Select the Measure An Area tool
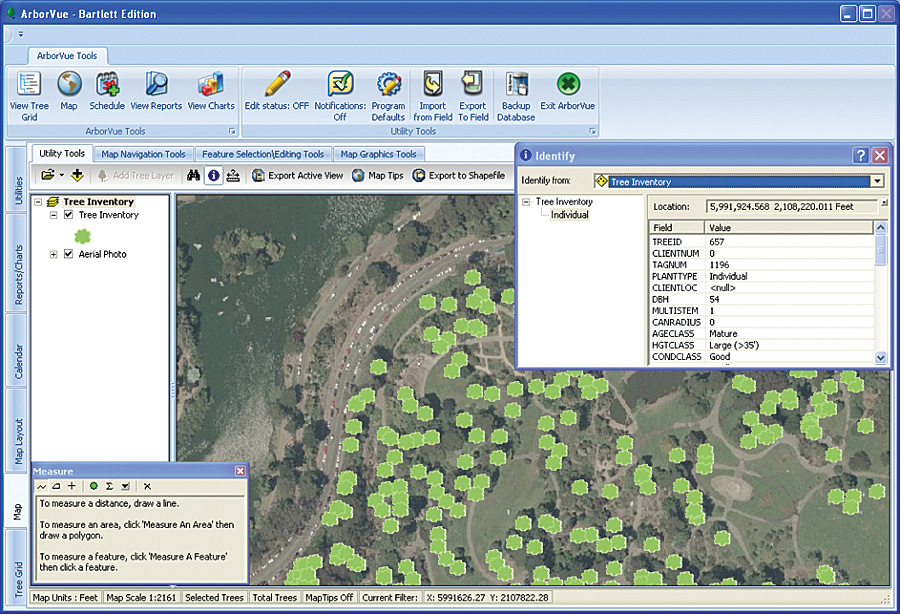The image size is (900, 614). [x=56, y=486]
